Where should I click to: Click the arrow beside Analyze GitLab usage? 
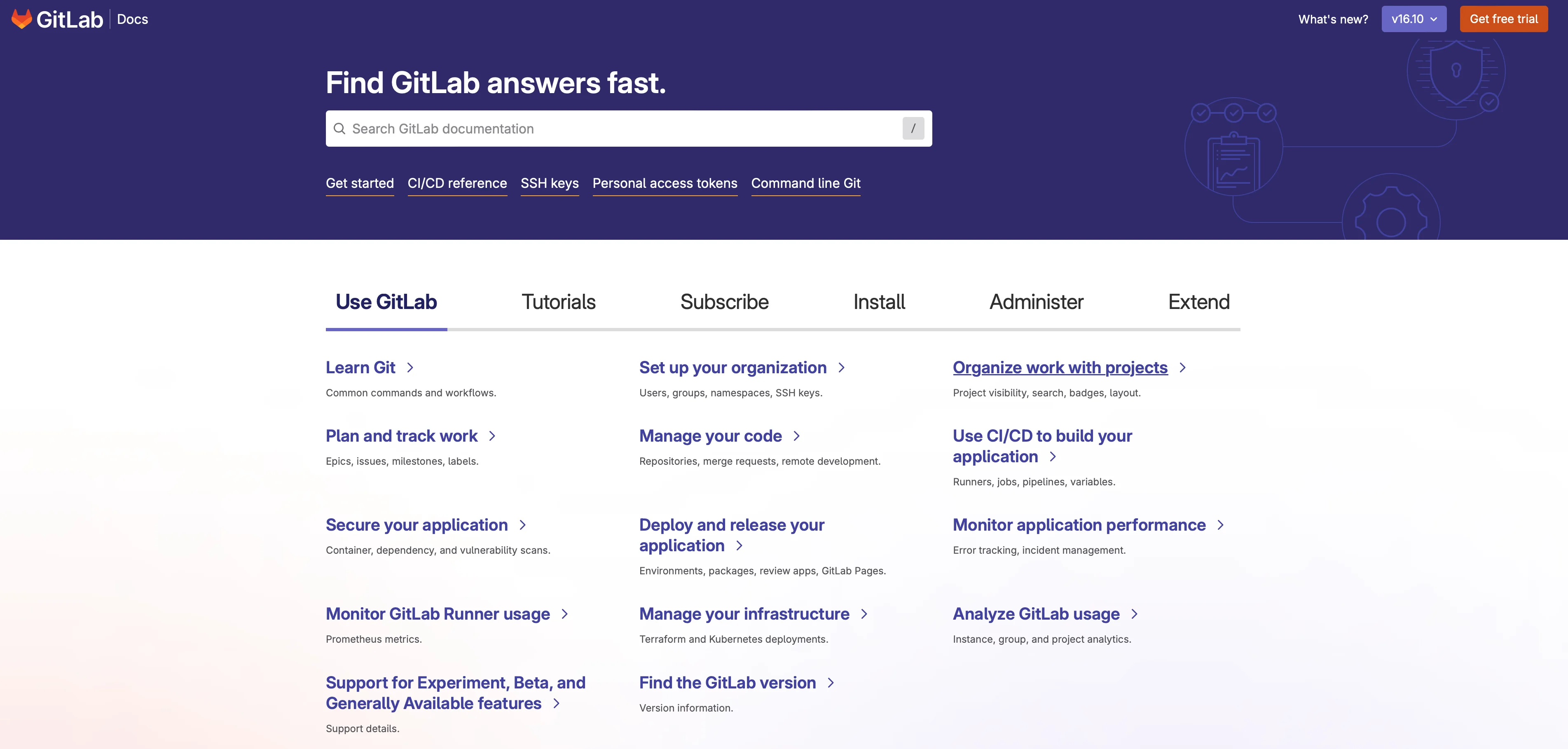coord(1134,614)
